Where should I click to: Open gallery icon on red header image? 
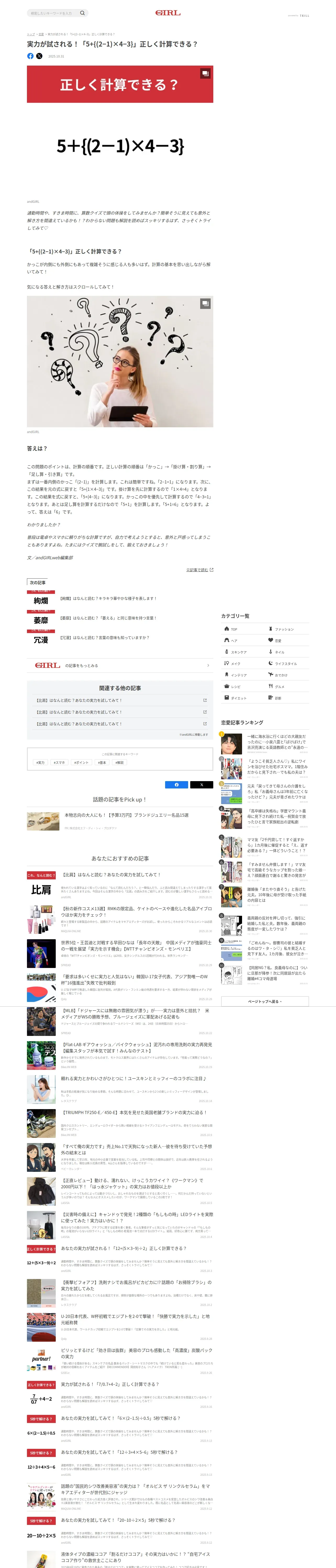click(x=205, y=74)
